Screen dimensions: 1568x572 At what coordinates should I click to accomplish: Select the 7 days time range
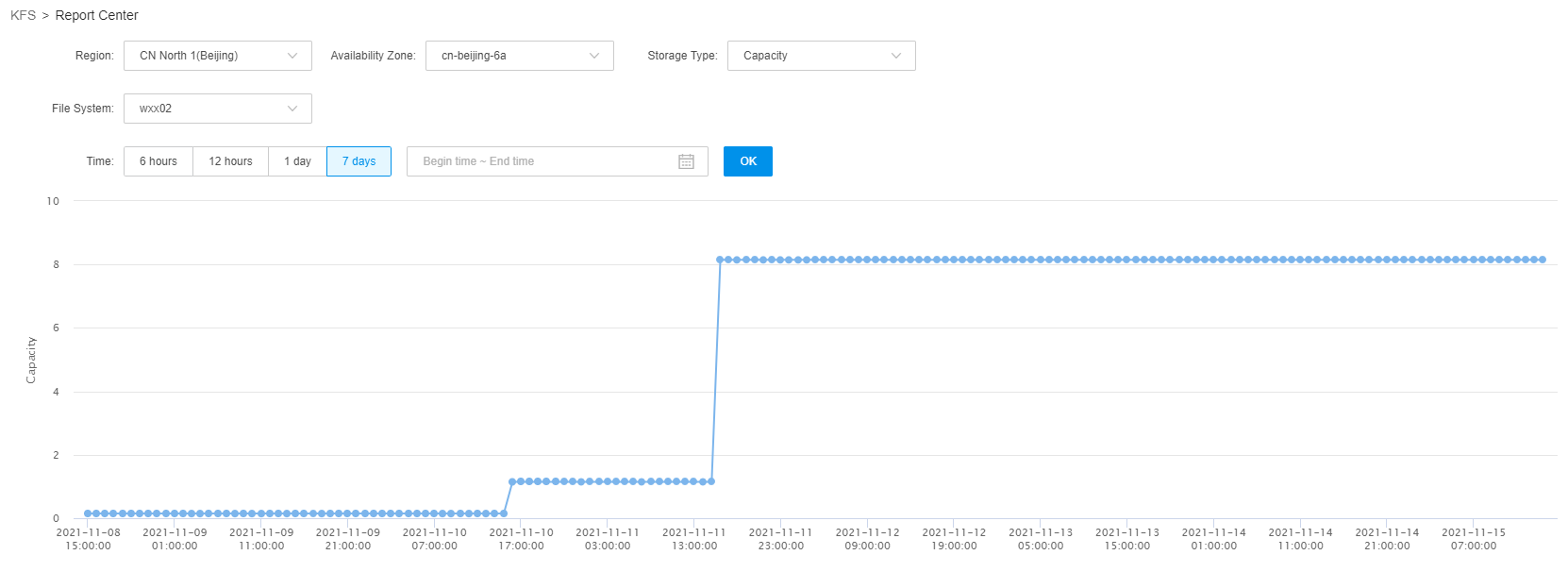click(x=359, y=161)
